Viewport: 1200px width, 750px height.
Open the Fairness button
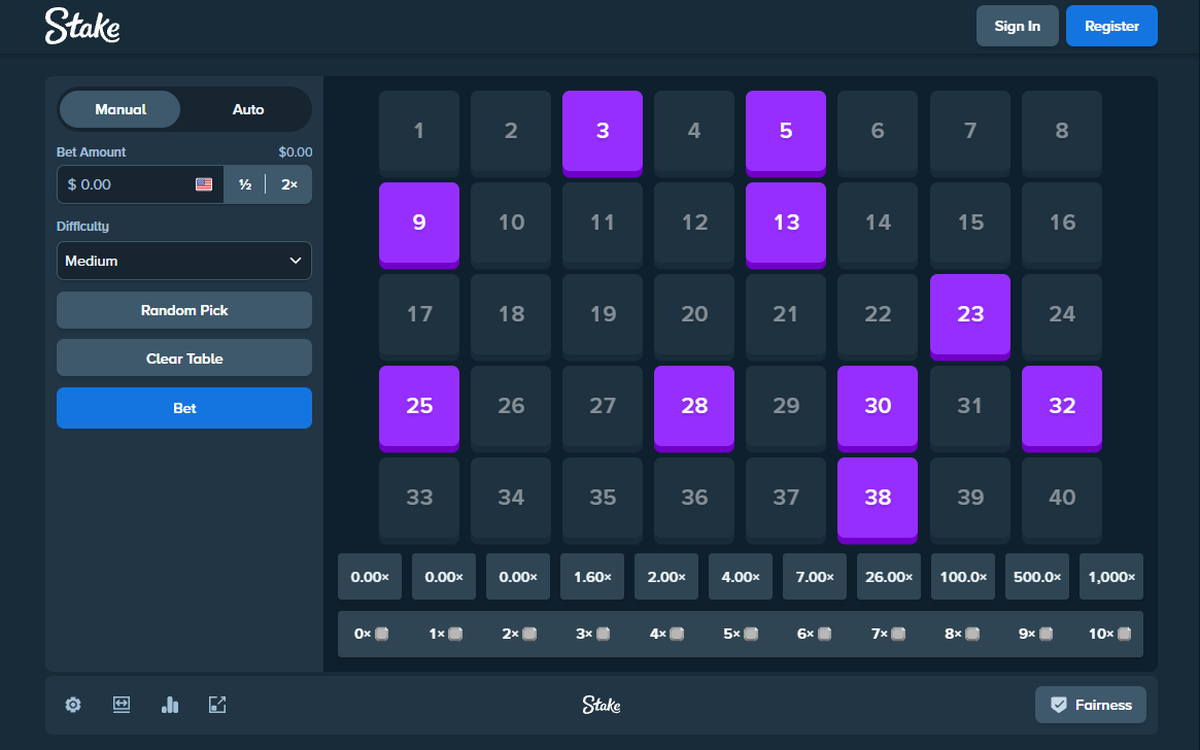click(x=1091, y=705)
